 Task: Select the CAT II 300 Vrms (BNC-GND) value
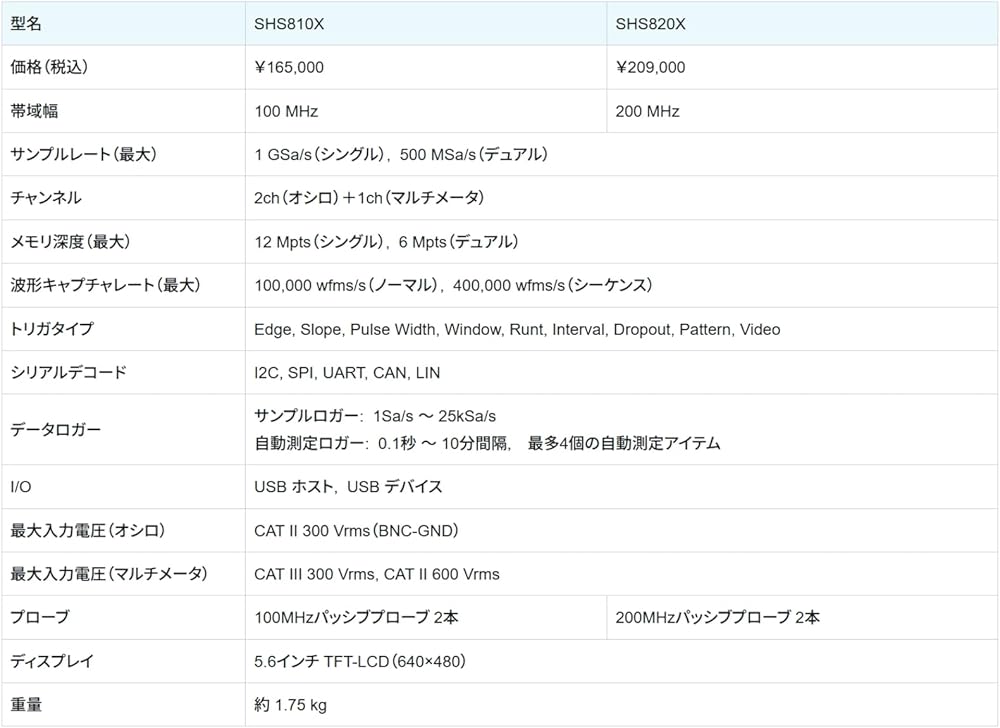coord(356,531)
